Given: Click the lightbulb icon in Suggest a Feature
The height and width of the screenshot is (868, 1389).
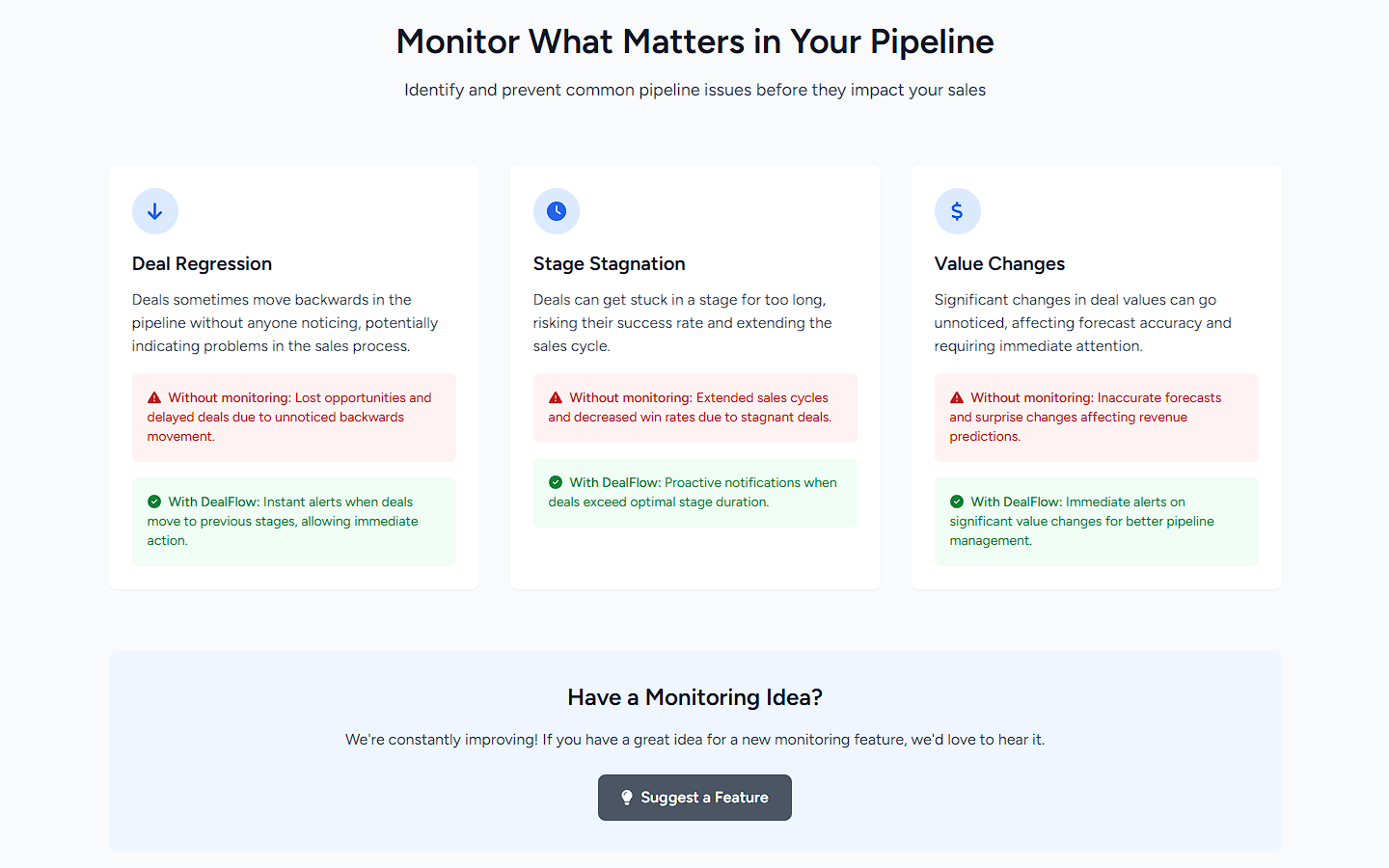Looking at the screenshot, I should click(x=627, y=798).
